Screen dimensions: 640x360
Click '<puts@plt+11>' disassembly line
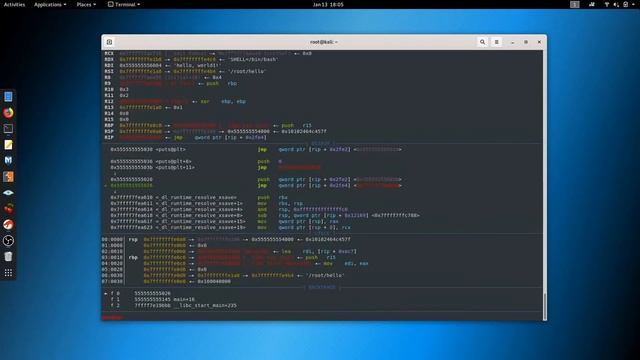pos(175,167)
